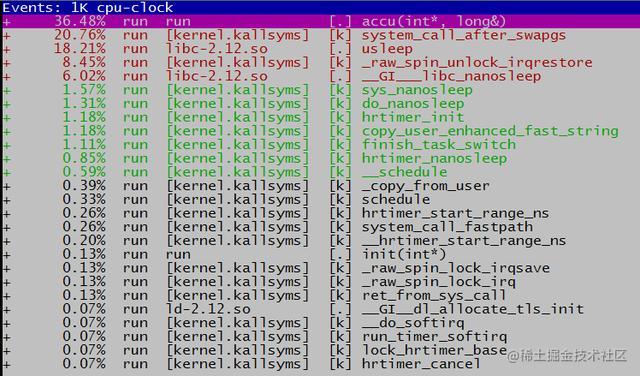Select the __schedule symbol
Screen dimensions: 640x376
tap(404, 172)
